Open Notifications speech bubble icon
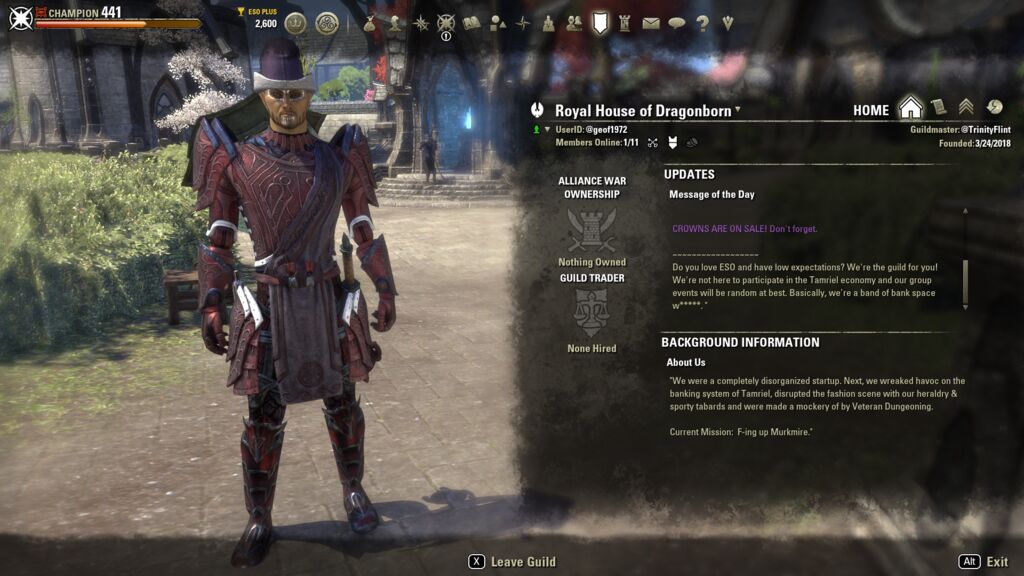 (x=677, y=24)
